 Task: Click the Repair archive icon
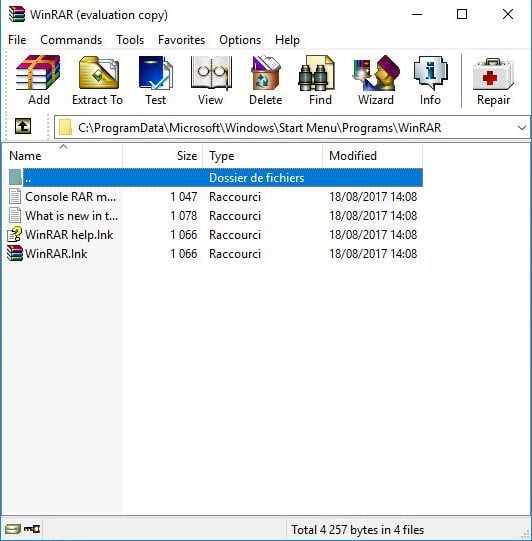[493, 80]
